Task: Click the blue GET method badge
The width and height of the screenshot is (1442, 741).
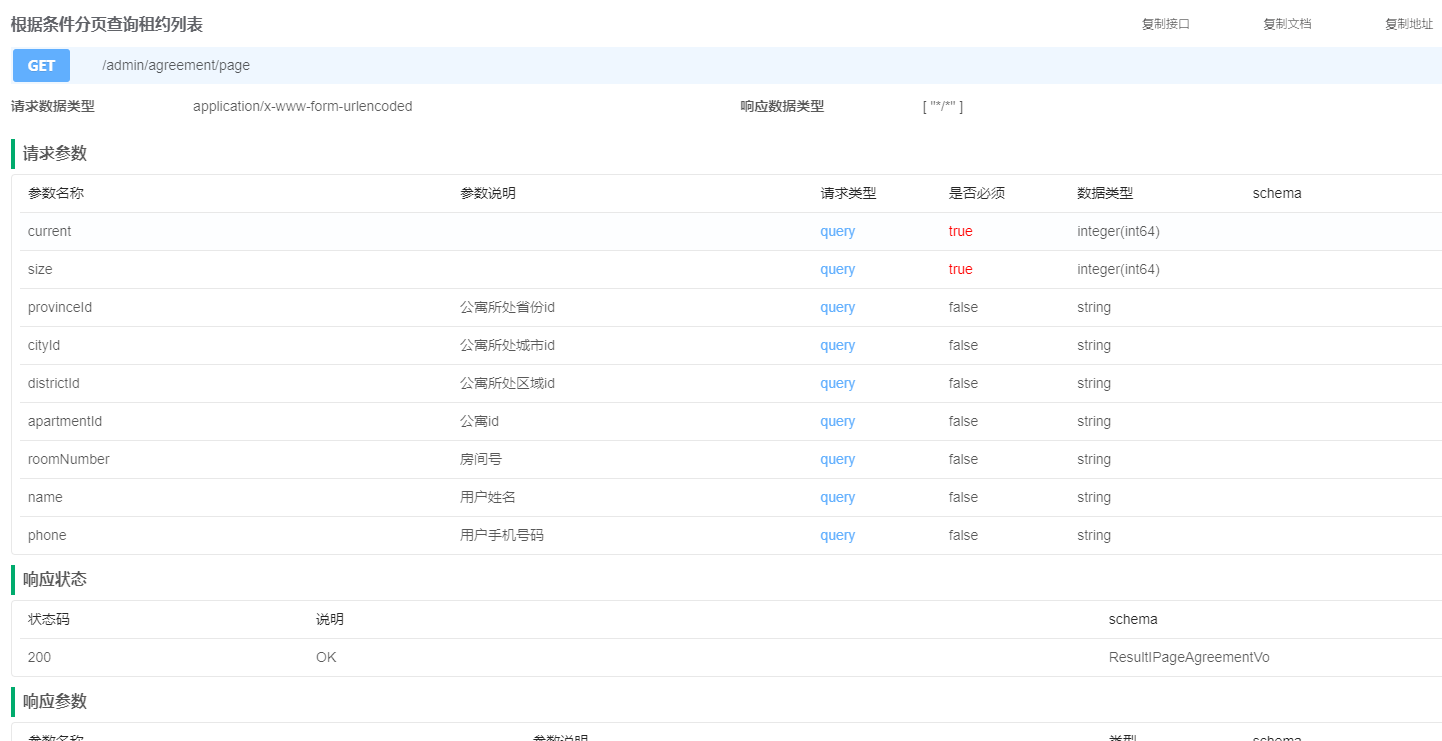Action: 41,65
